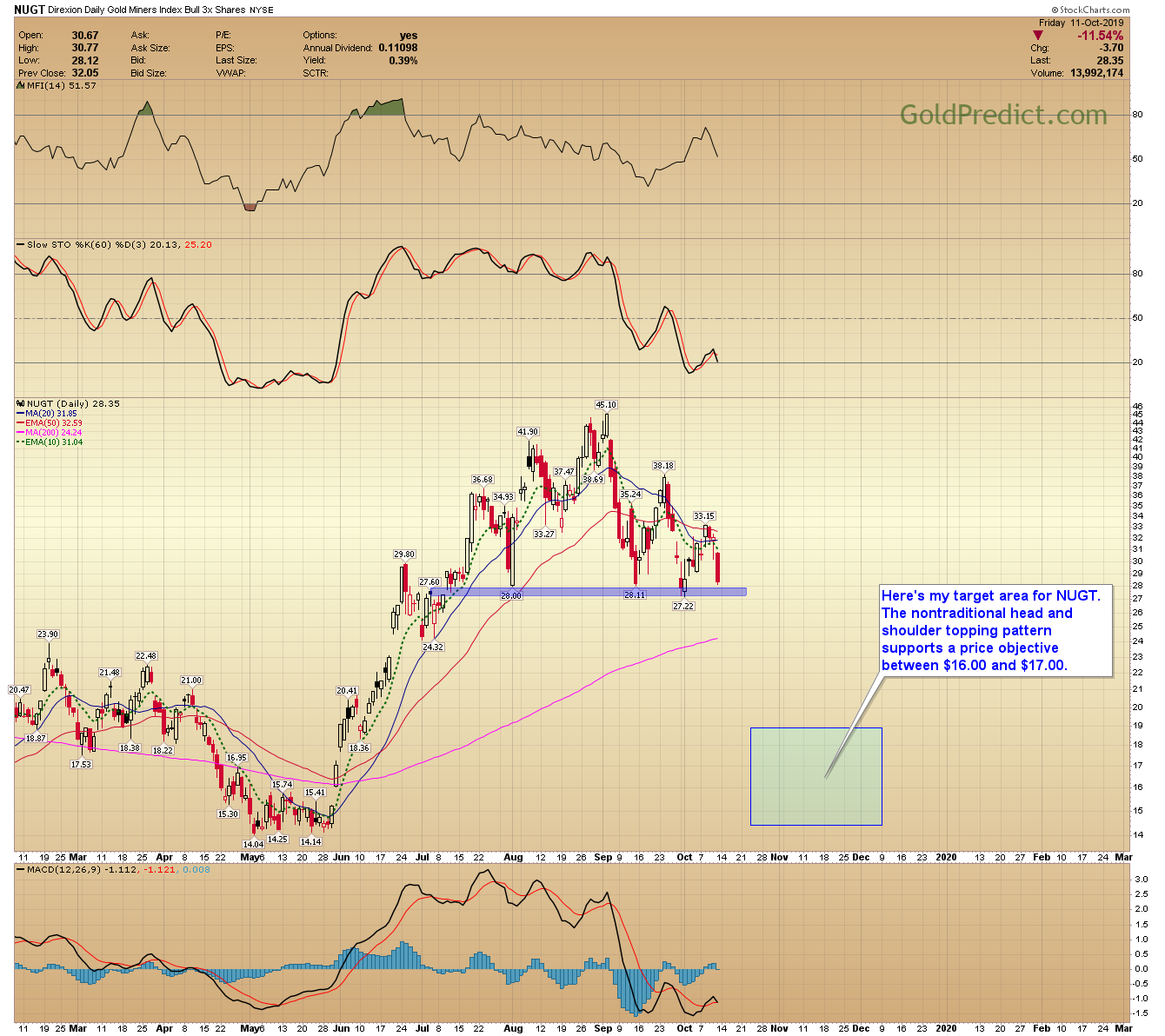Screen dimensions: 1165x1036
Task: Click the 15.41 price label
Action: (x=315, y=792)
